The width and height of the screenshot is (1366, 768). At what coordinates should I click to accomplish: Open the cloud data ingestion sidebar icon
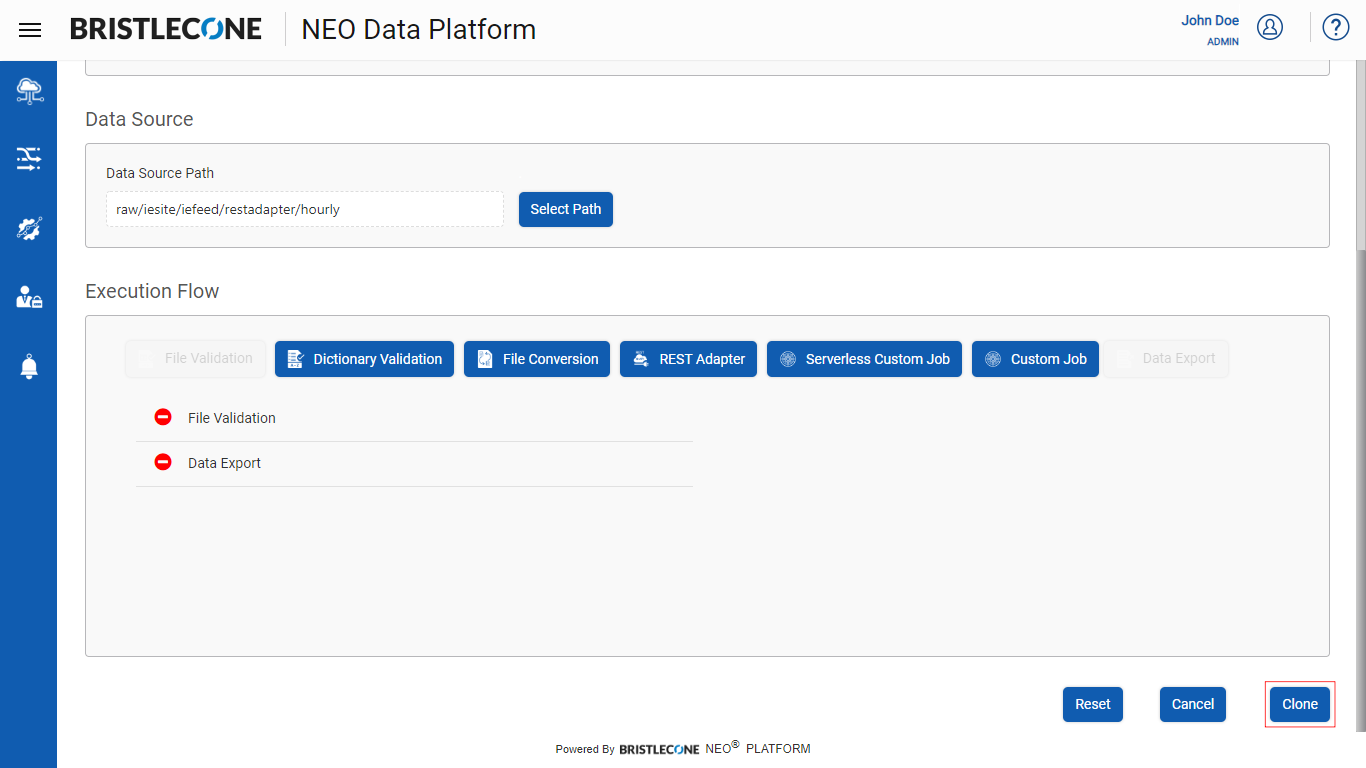[x=29, y=91]
